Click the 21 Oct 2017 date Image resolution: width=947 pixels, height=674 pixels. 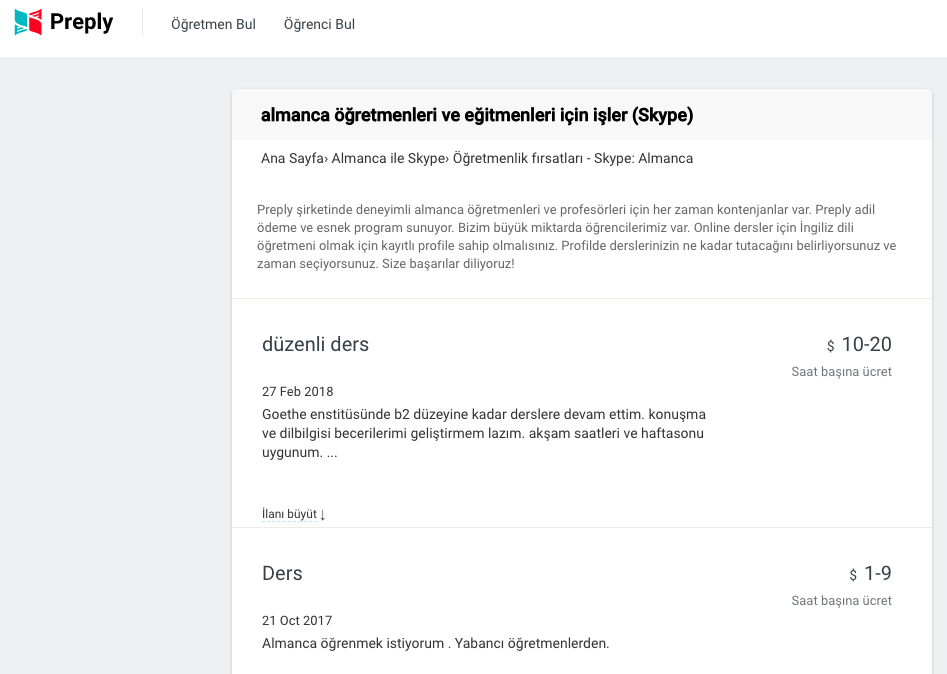point(296,621)
